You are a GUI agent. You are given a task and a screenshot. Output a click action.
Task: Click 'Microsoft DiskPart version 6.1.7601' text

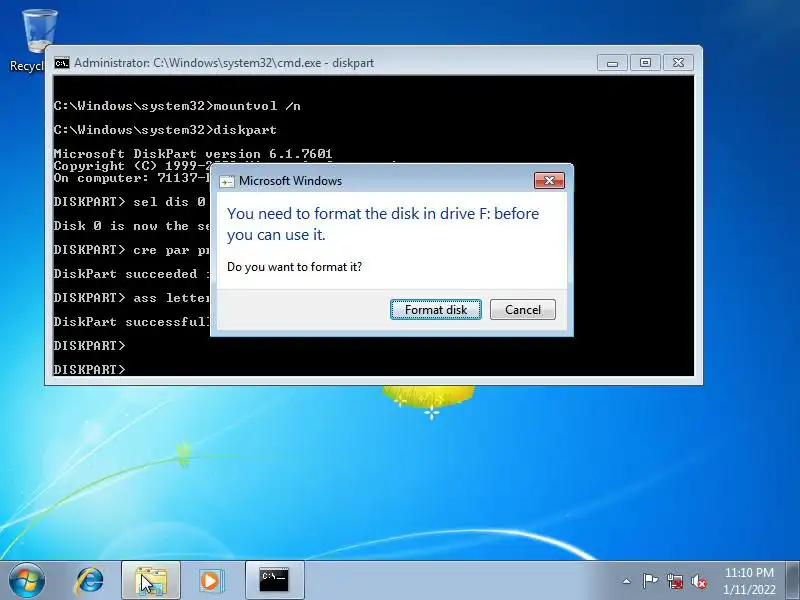[x=193, y=154]
